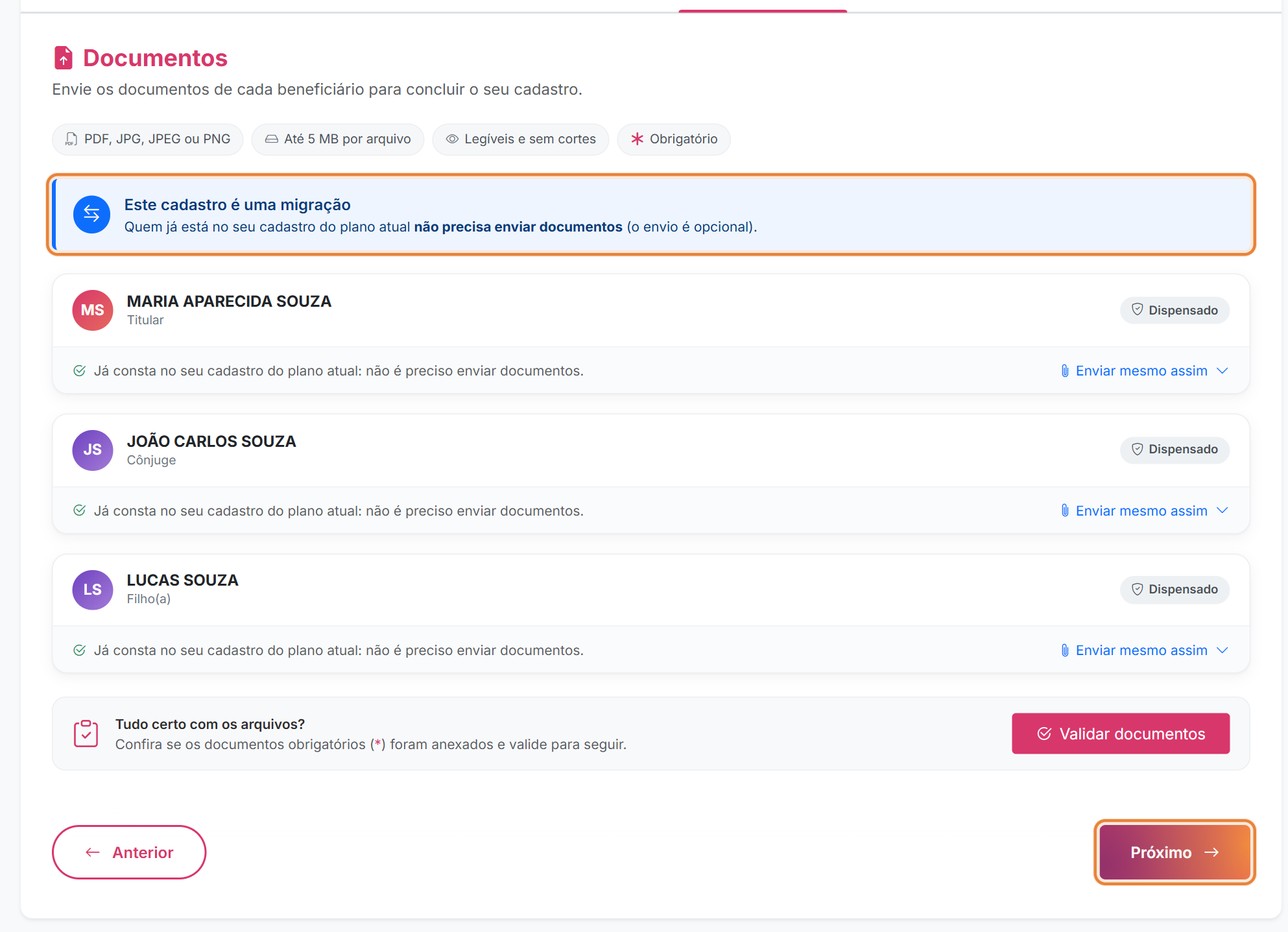Click the name LUCAS SOUZA
The height and width of the screenshot is (932, 1288).
[183, 580]
